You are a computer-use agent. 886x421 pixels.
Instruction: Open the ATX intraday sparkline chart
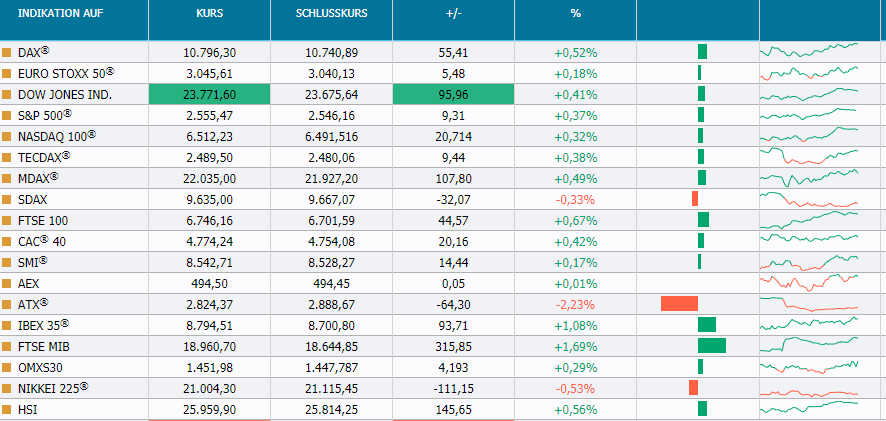(808, 304)
